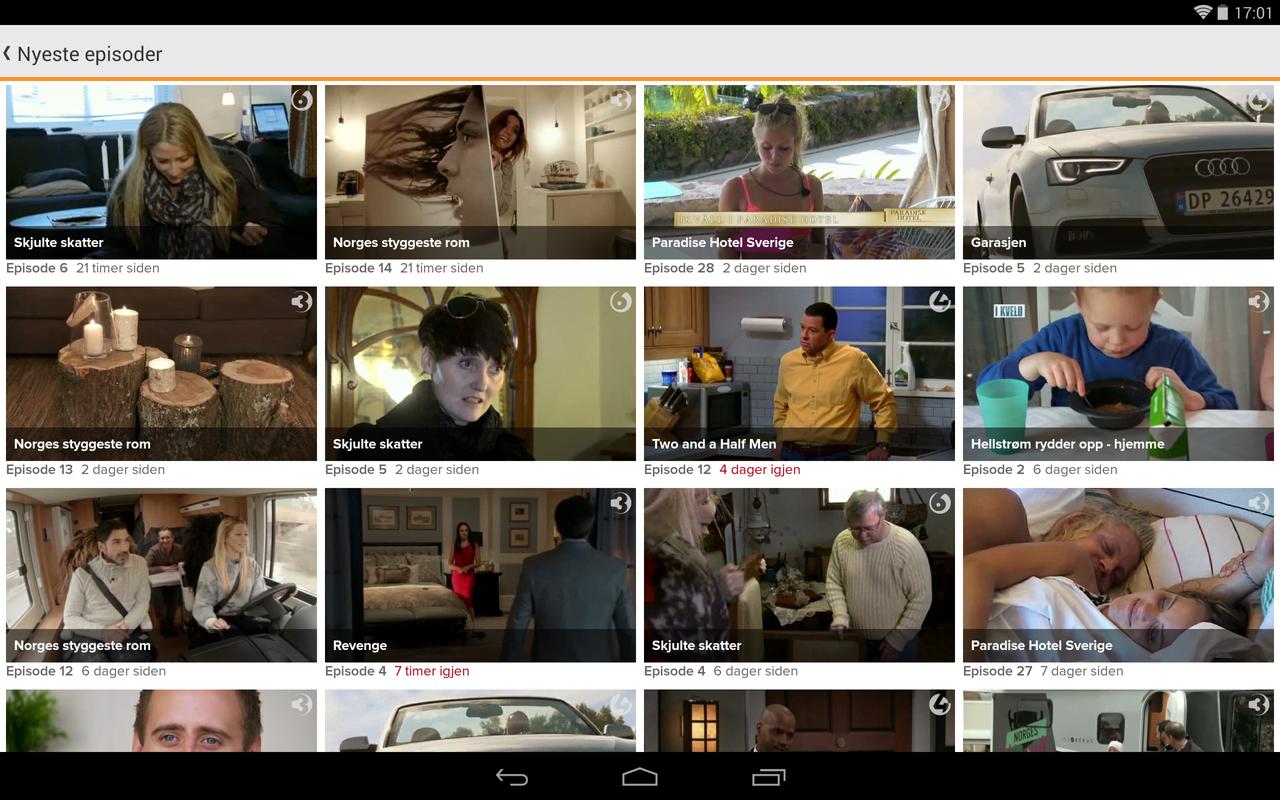Screen dimensions: 1280x800
Task: Tap the 17:01 clock in status bar
Action: pos(1253,13)
